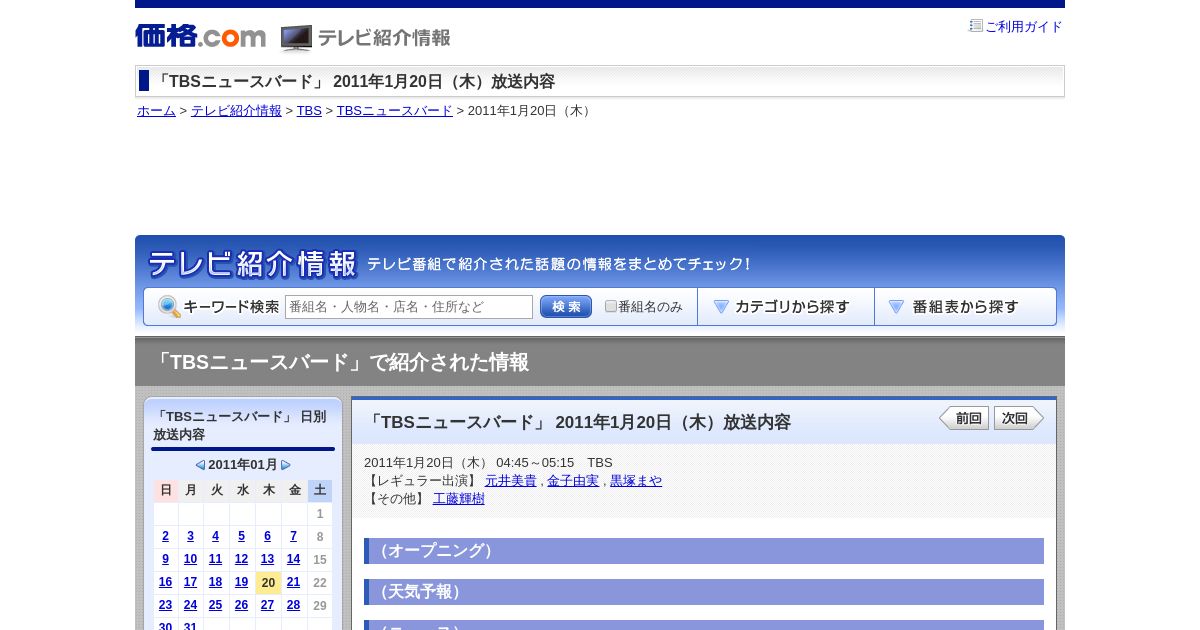Select calendar date 21
1200x630 pixels.
click(x=293, y=582)
